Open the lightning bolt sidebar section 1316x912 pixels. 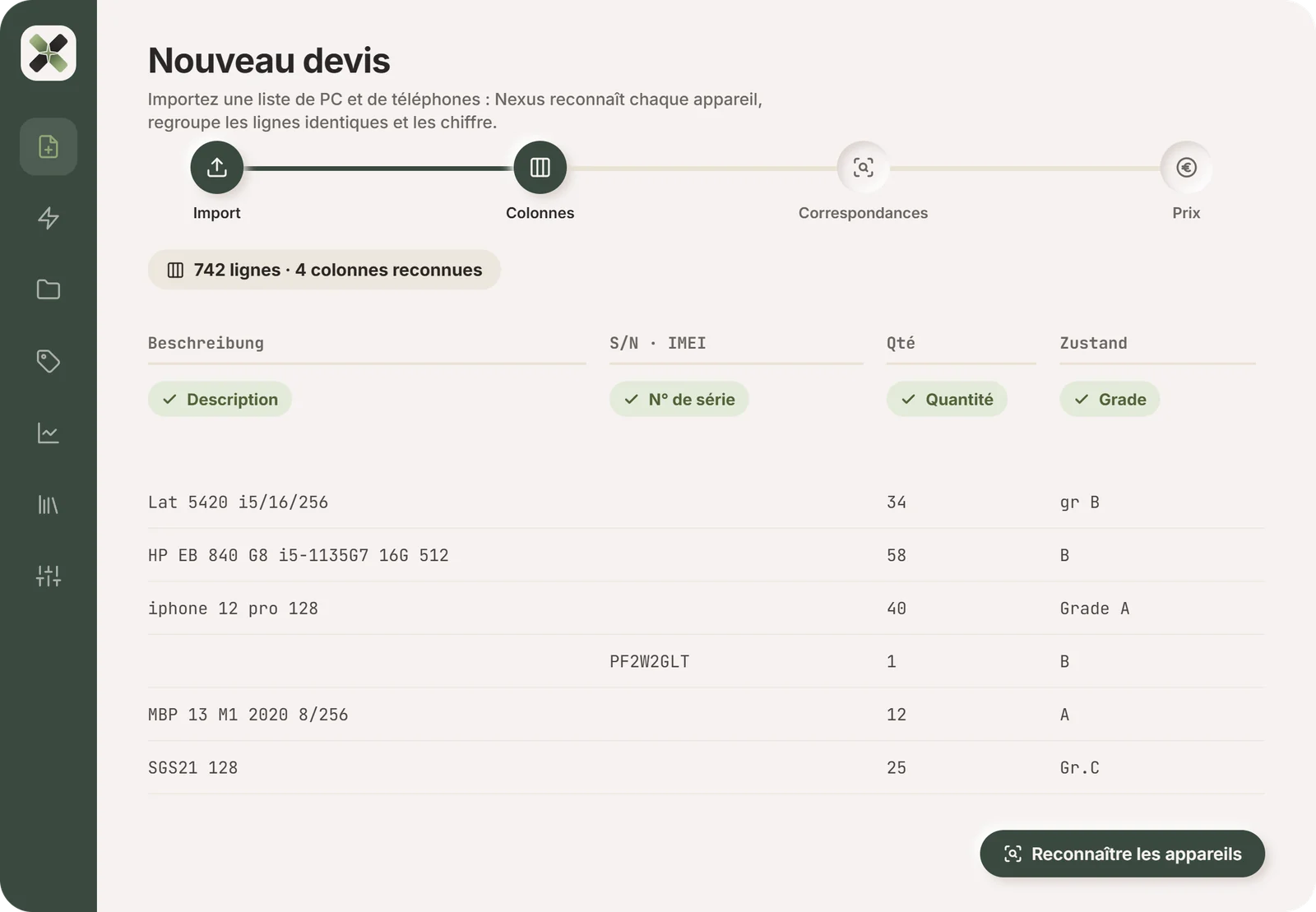pyautogui.click(x=49, y=218)
